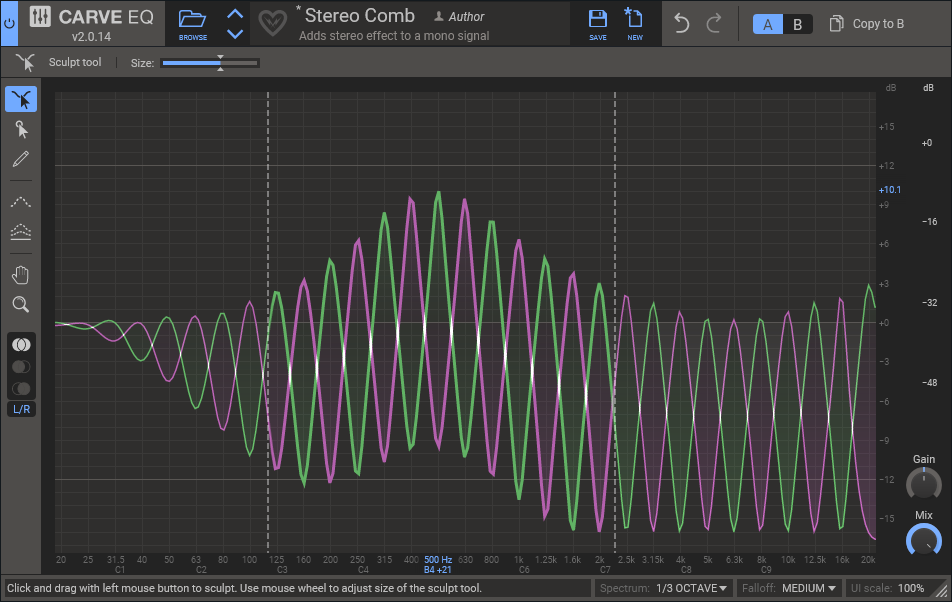The image size is (952, 602).
Task: Toggle L/R channel mode
Action: pyautogui.click(x=21, y=409)
